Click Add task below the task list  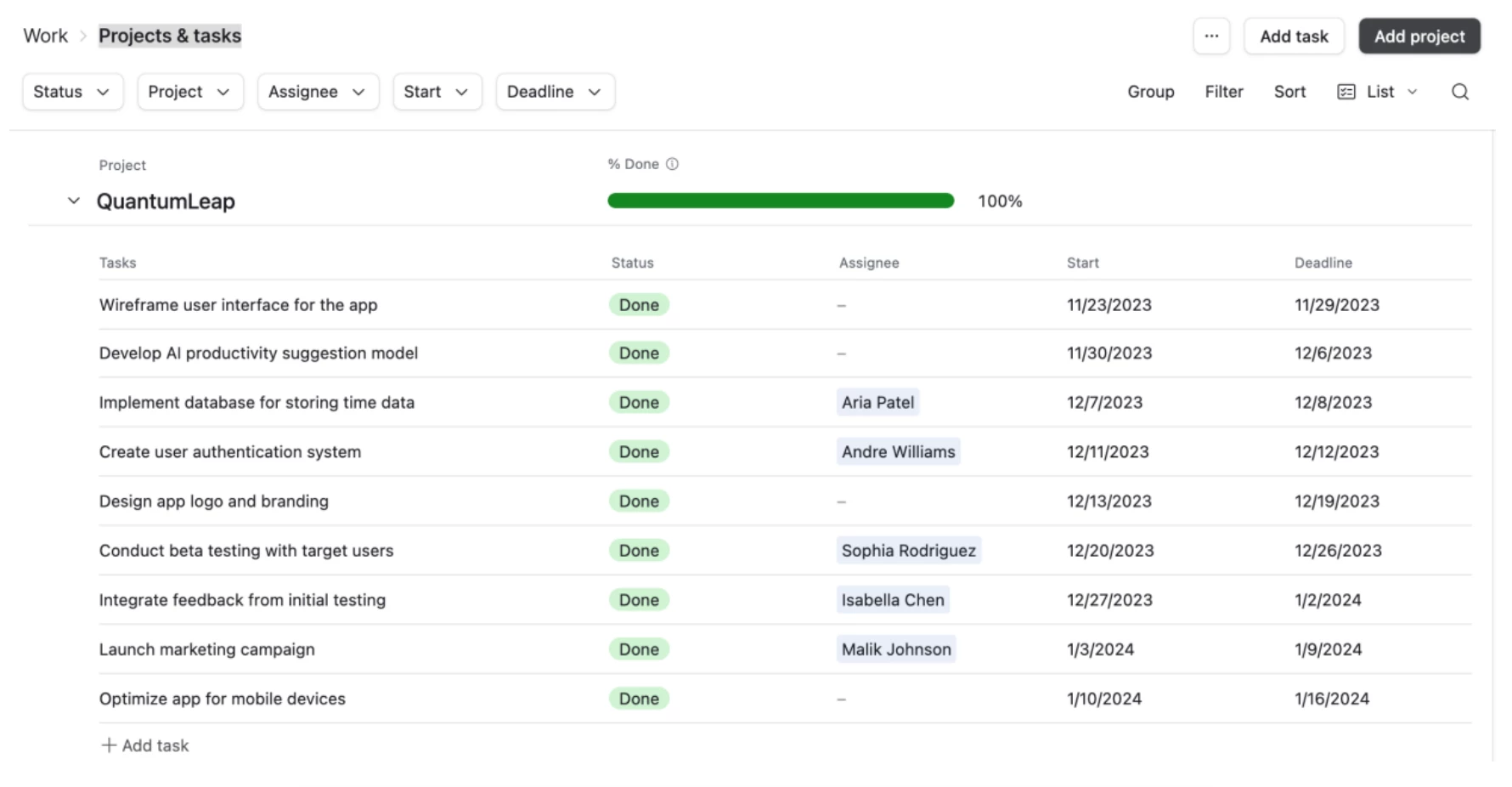coord(145,745)
